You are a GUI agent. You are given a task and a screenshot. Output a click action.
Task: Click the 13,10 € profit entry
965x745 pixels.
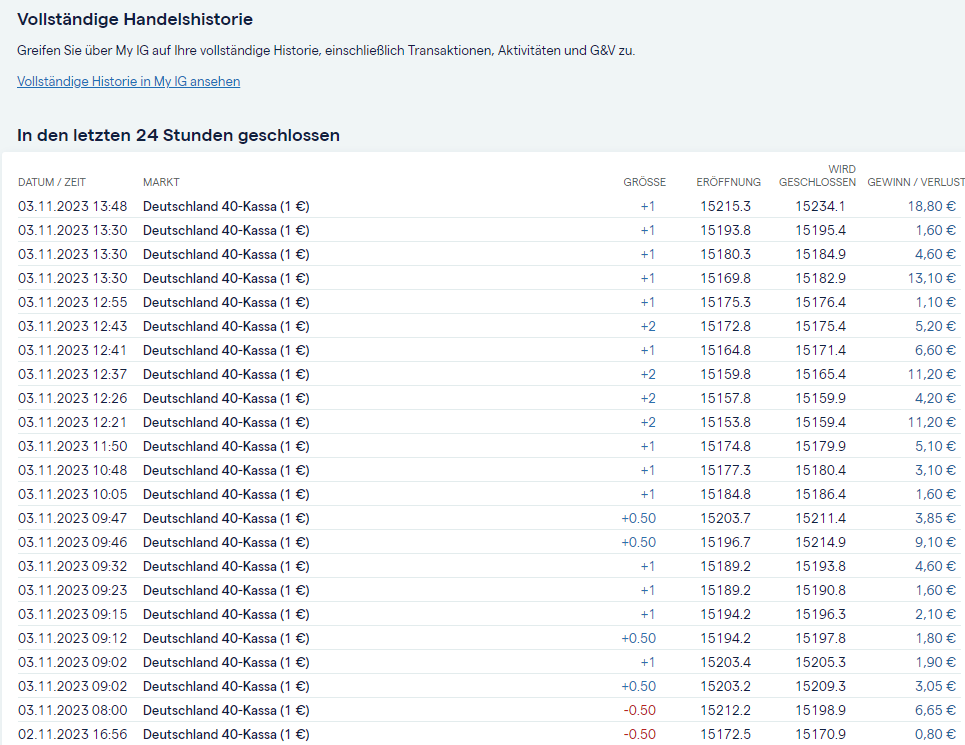pyautogui.click(x=931, y=278)
